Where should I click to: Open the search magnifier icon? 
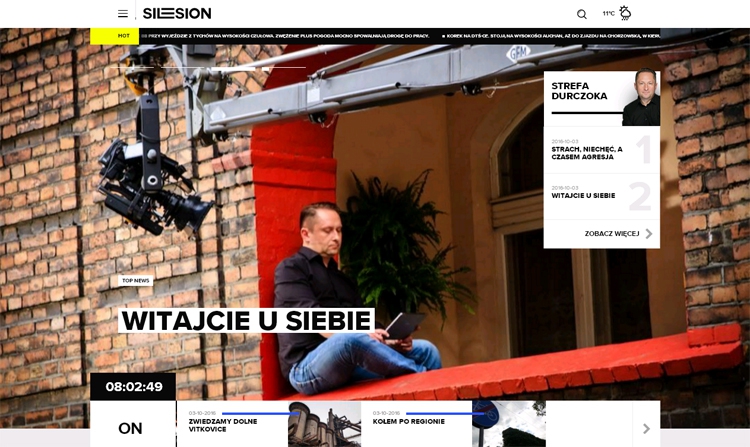click(x=582, y=14)
